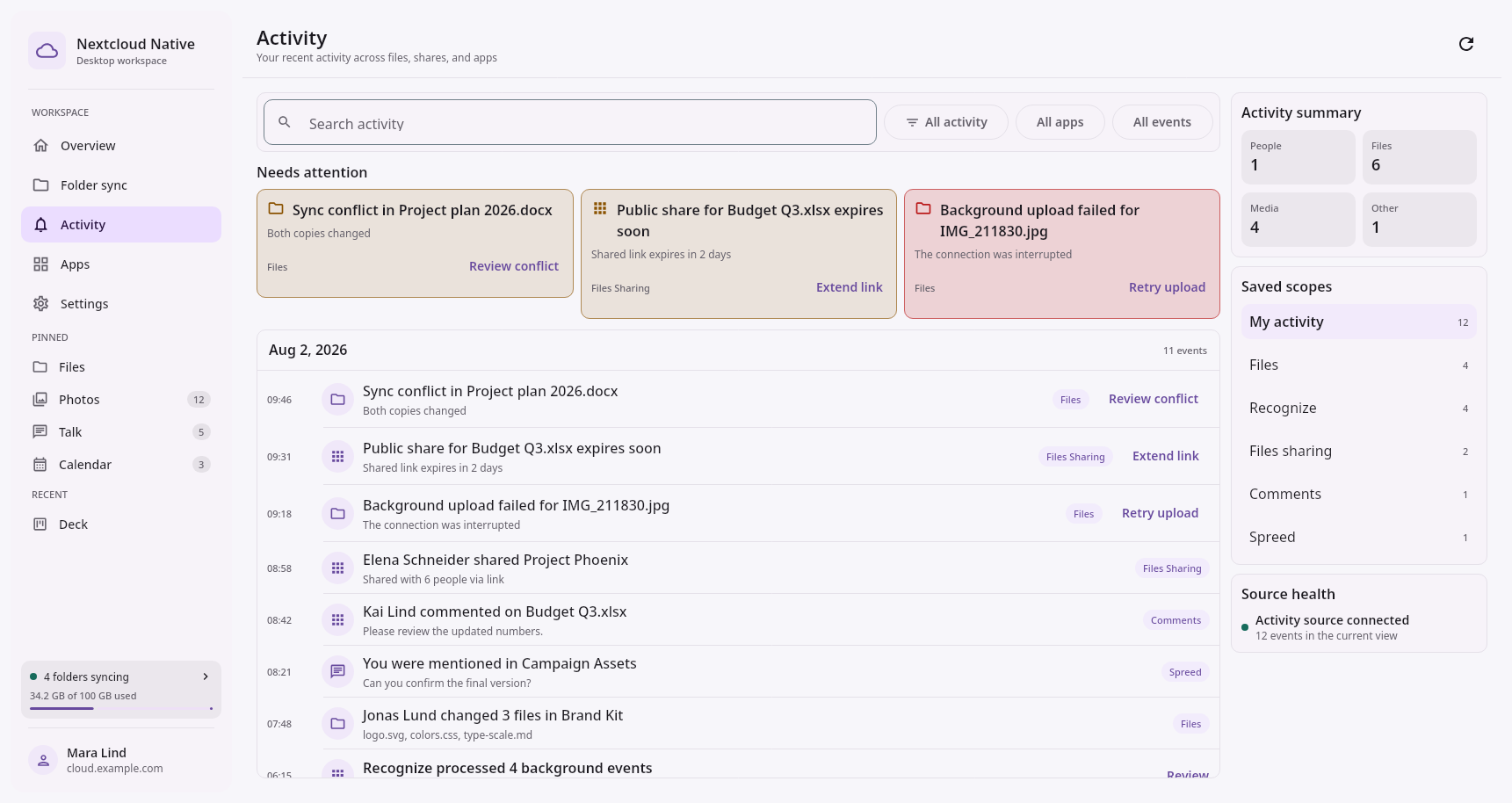This screenshot has height=803, width=1512.
Task: Select the My activity saved scope
Action: [x=1358, y=322]
